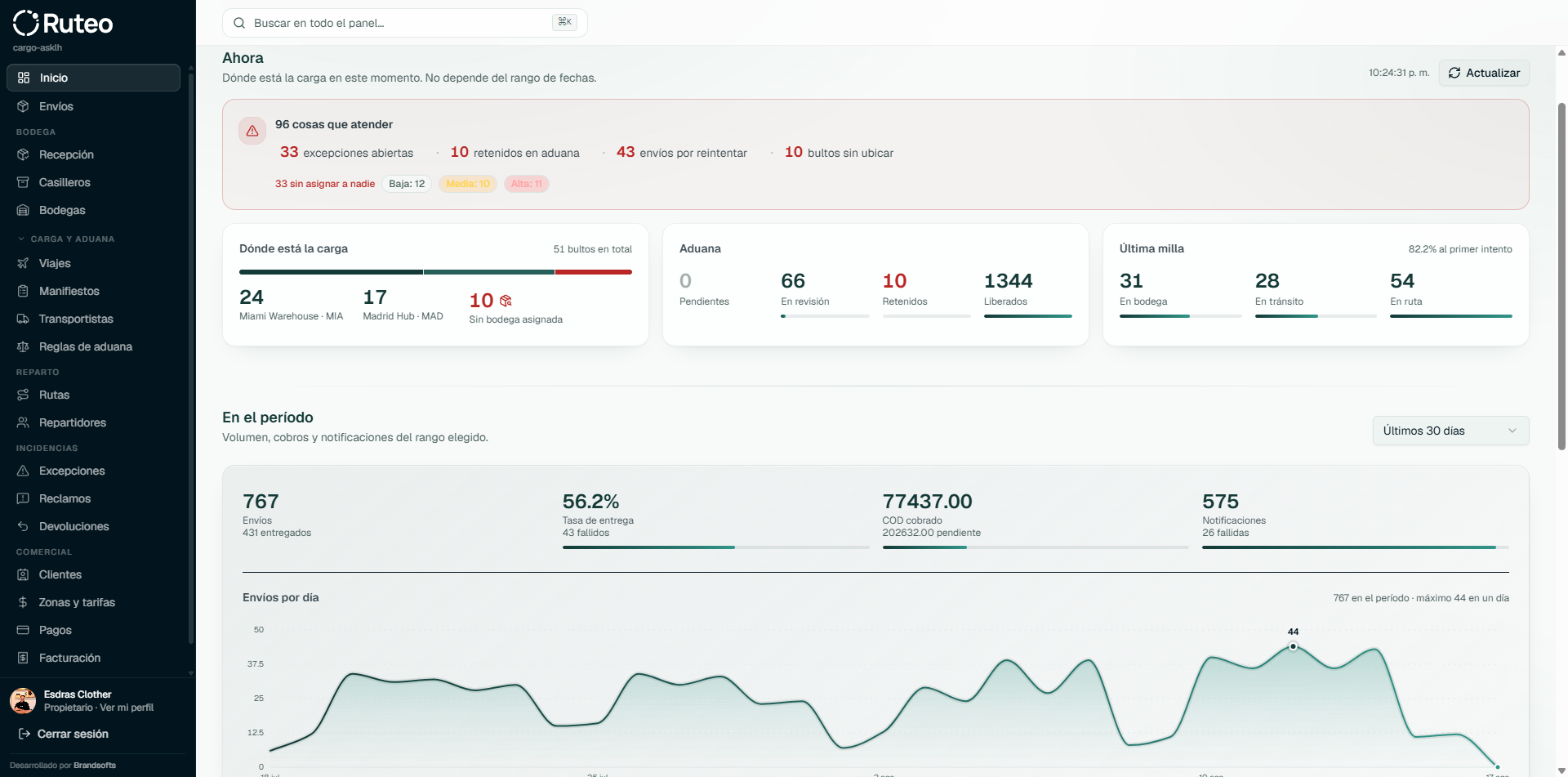Open the Pagos section

click(93, 630)
